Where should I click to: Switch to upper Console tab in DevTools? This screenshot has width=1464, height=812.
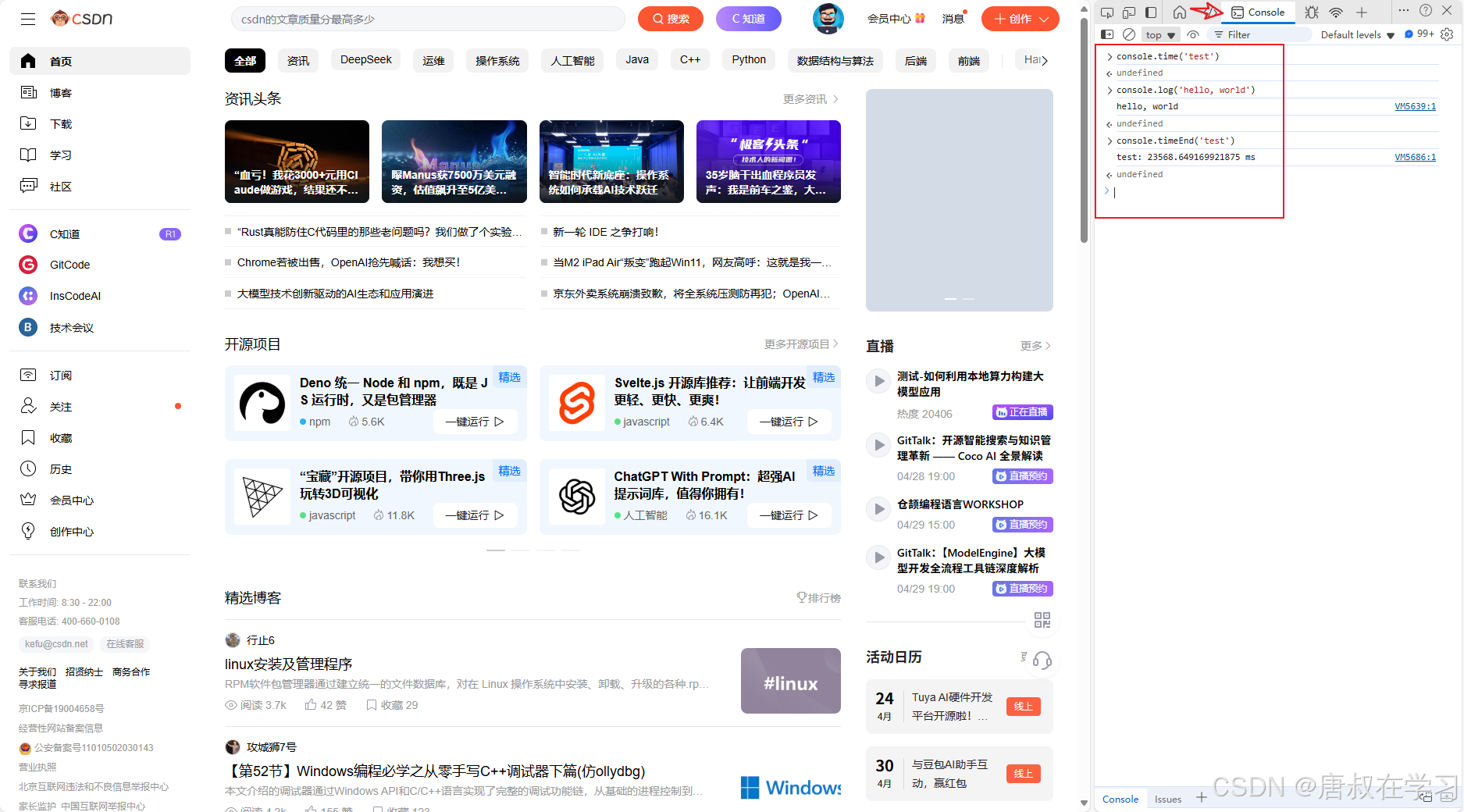click(x=1258, y=12)
